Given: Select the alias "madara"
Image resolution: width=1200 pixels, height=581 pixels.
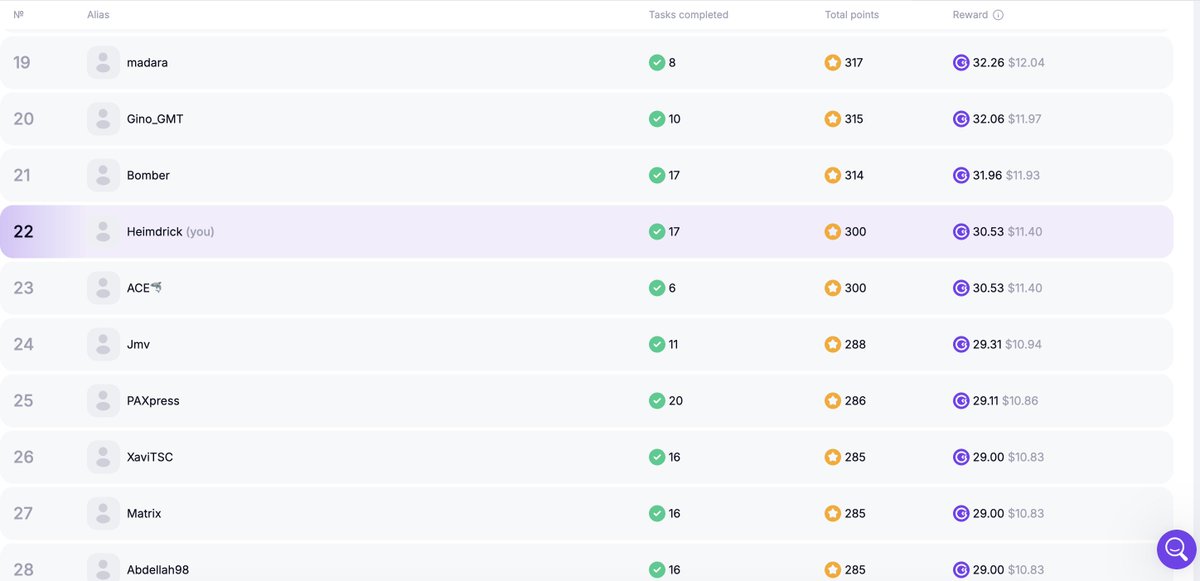Looking at the screenshot, I should coord(147,62).
